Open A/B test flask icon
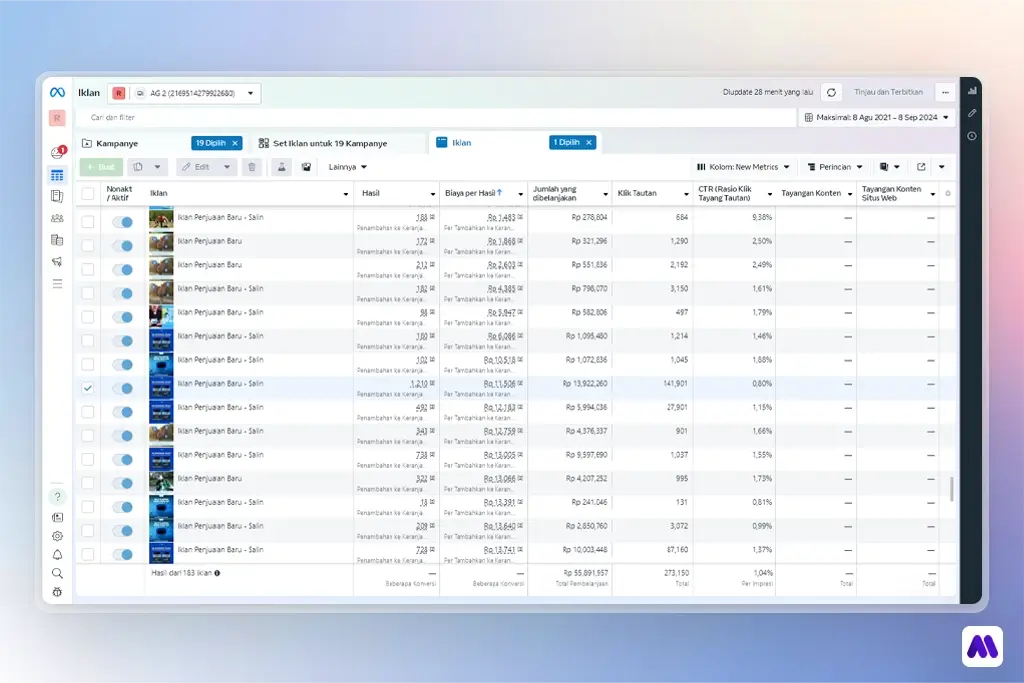 click(x=281, y=167)
